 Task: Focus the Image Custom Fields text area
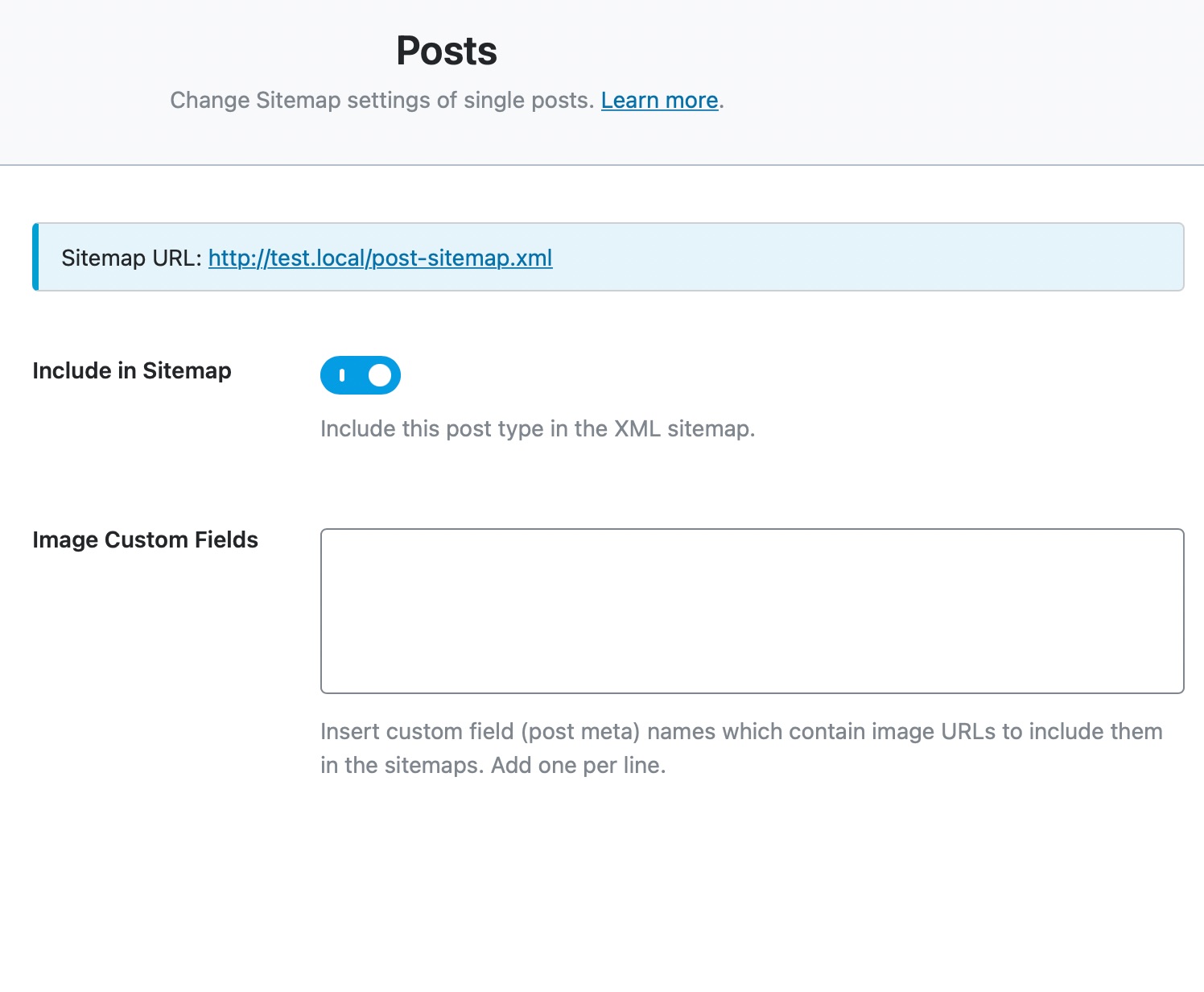752,610
